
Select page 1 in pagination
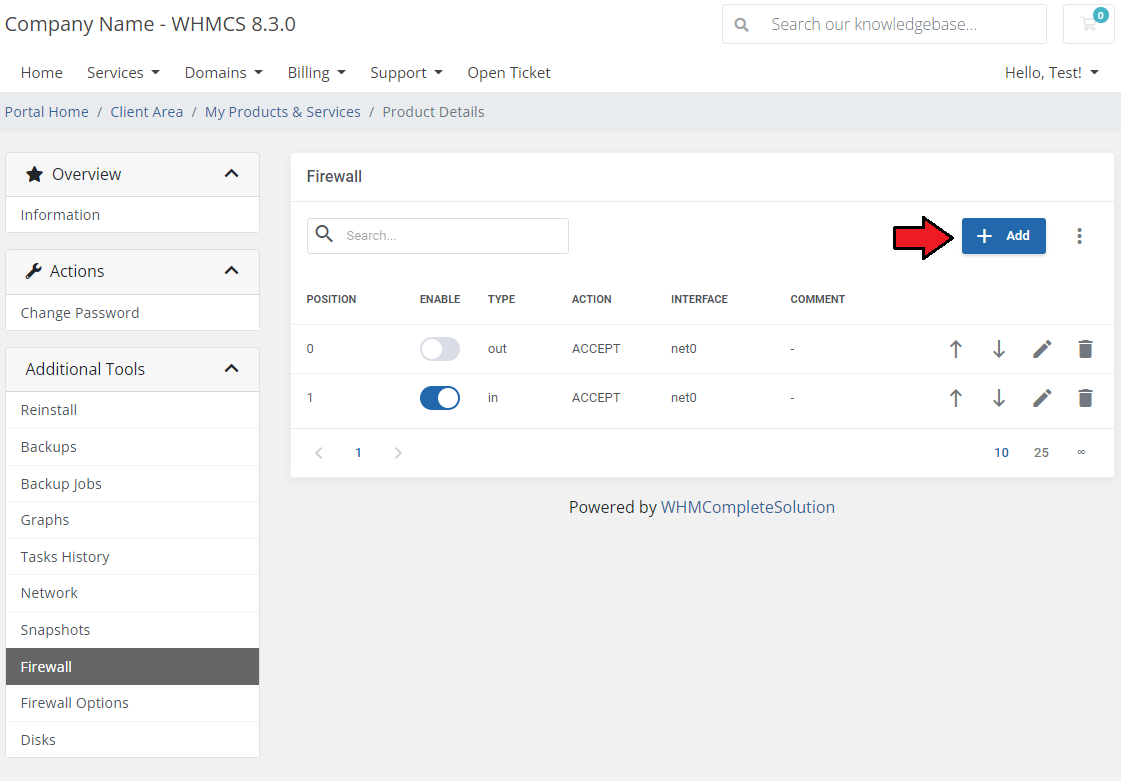[358, 453]
